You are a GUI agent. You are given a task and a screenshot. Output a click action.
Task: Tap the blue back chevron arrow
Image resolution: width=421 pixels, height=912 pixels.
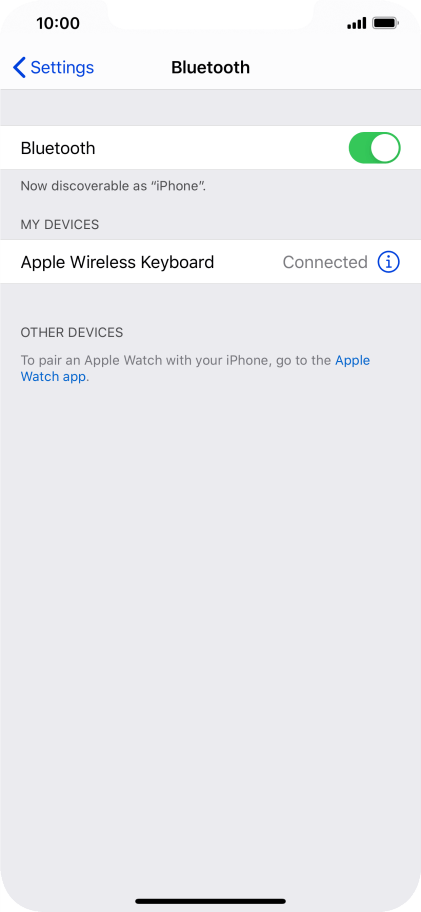19,67
